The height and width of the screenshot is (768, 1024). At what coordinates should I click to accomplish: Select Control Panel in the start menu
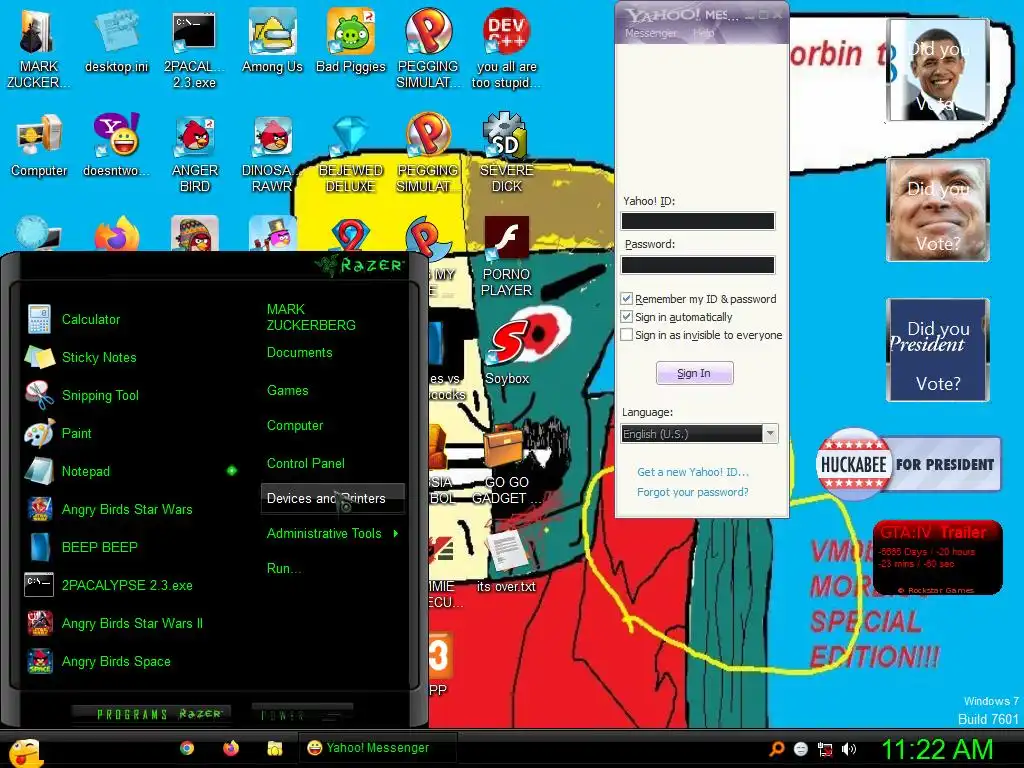306,464
